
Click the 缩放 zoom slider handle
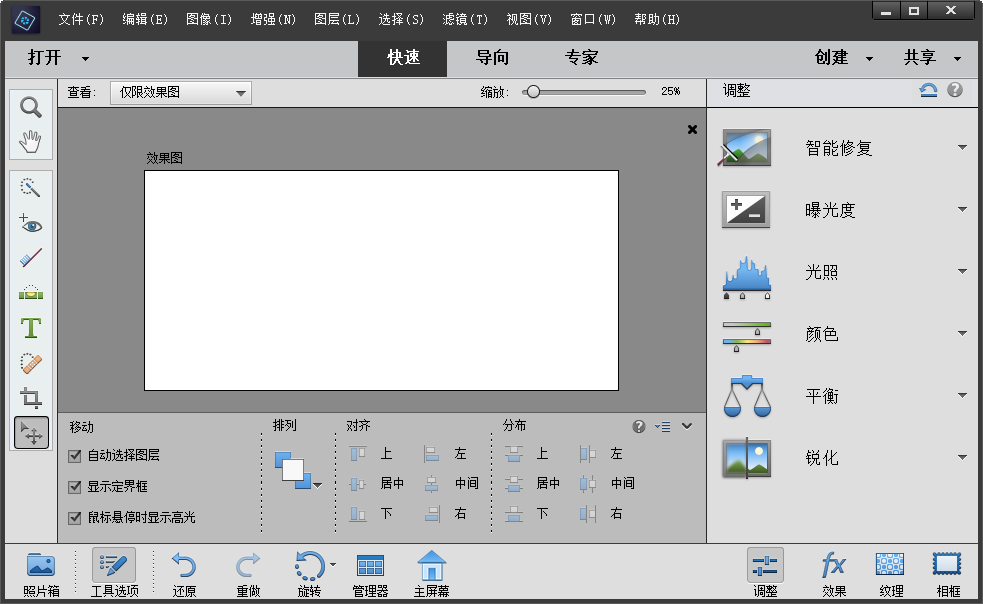coord(533,92)
